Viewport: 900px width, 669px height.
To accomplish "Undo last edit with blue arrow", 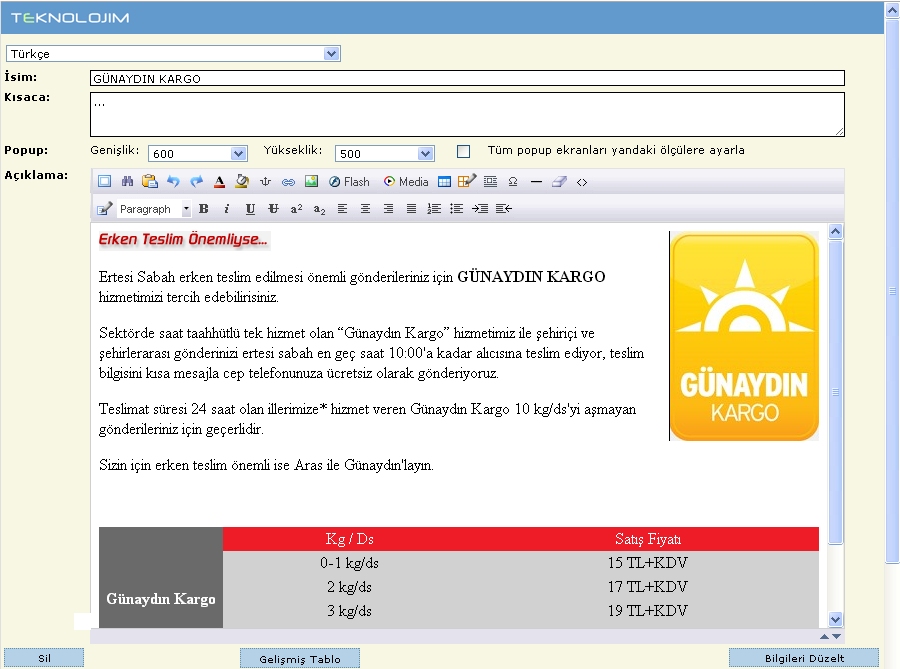I will (x=173, y=182).
